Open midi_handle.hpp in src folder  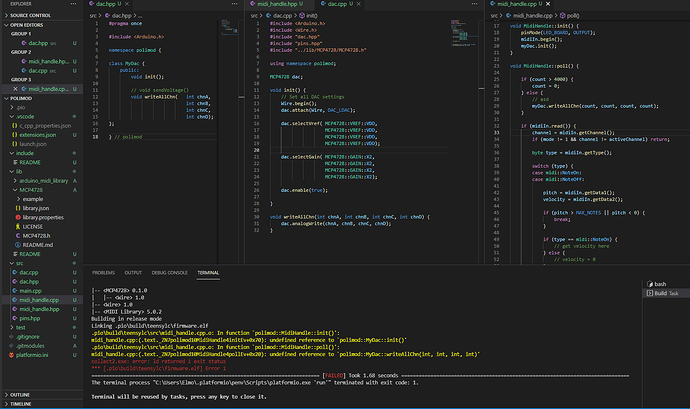(x=41, y=309)
